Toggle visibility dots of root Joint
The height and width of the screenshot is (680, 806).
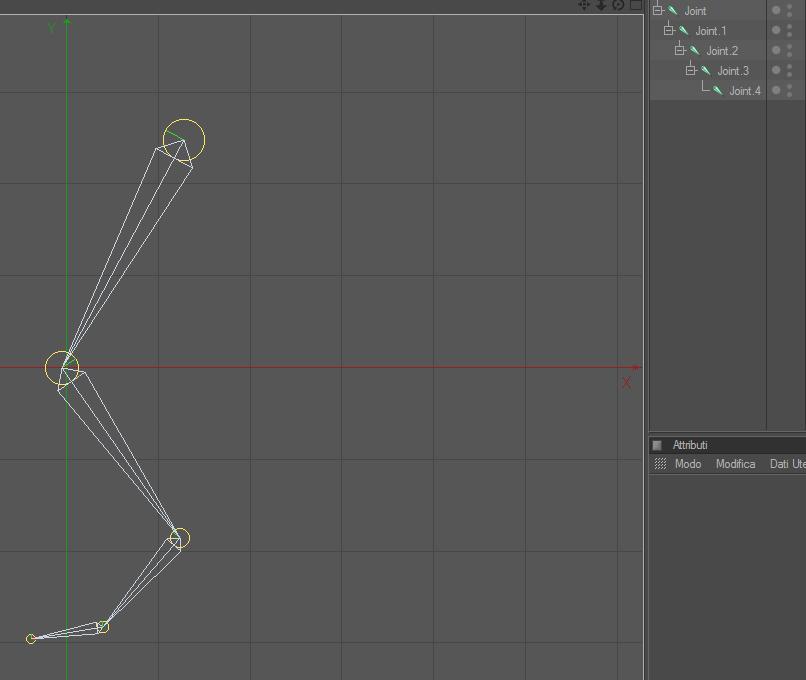790,10
